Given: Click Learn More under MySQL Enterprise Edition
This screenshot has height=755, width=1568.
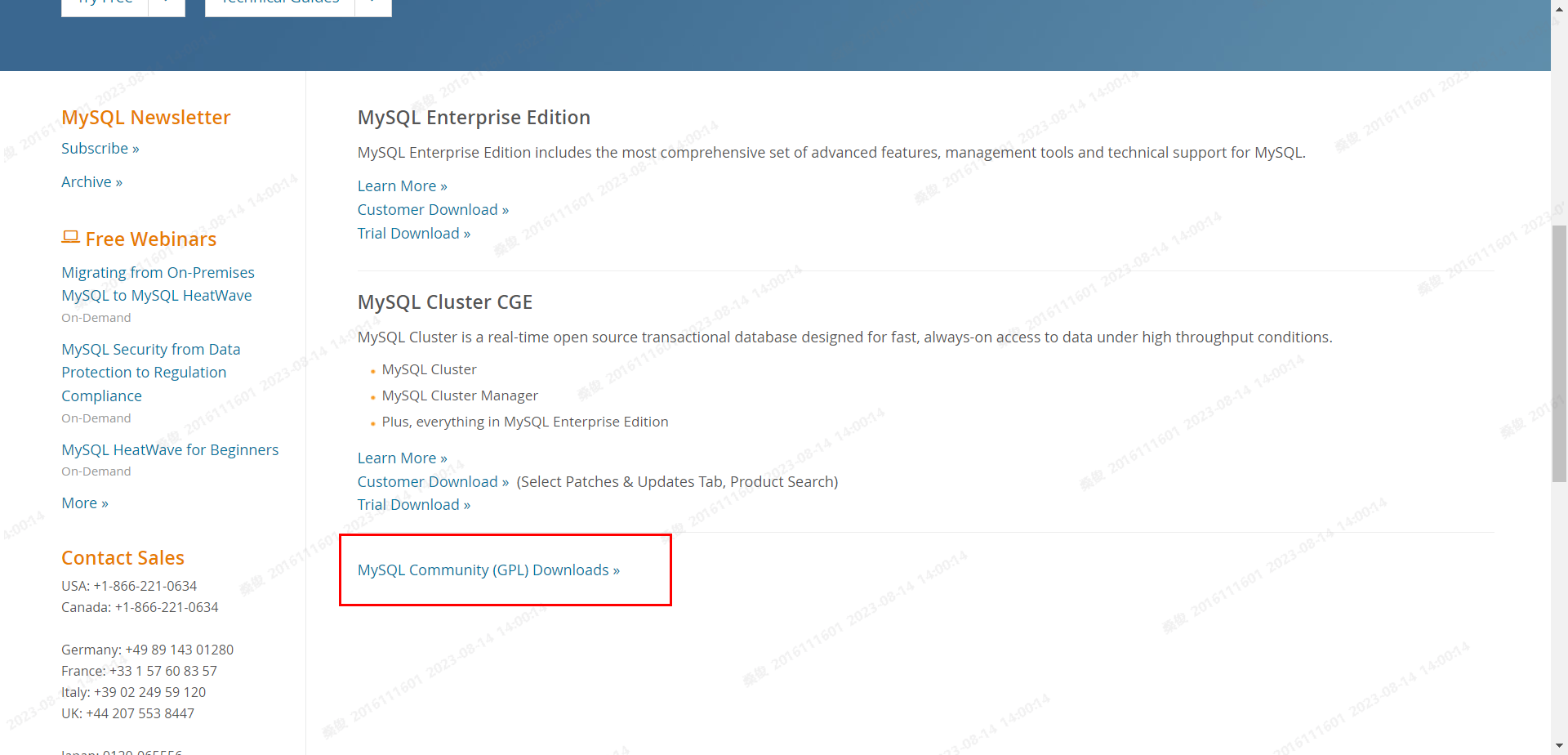Looking at the screenshot, I should 403,186.
